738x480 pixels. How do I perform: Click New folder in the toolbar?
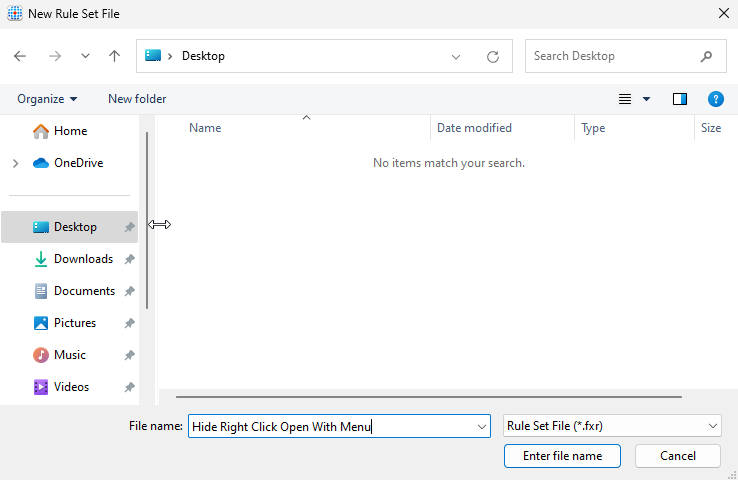click(x=137, y=99)
